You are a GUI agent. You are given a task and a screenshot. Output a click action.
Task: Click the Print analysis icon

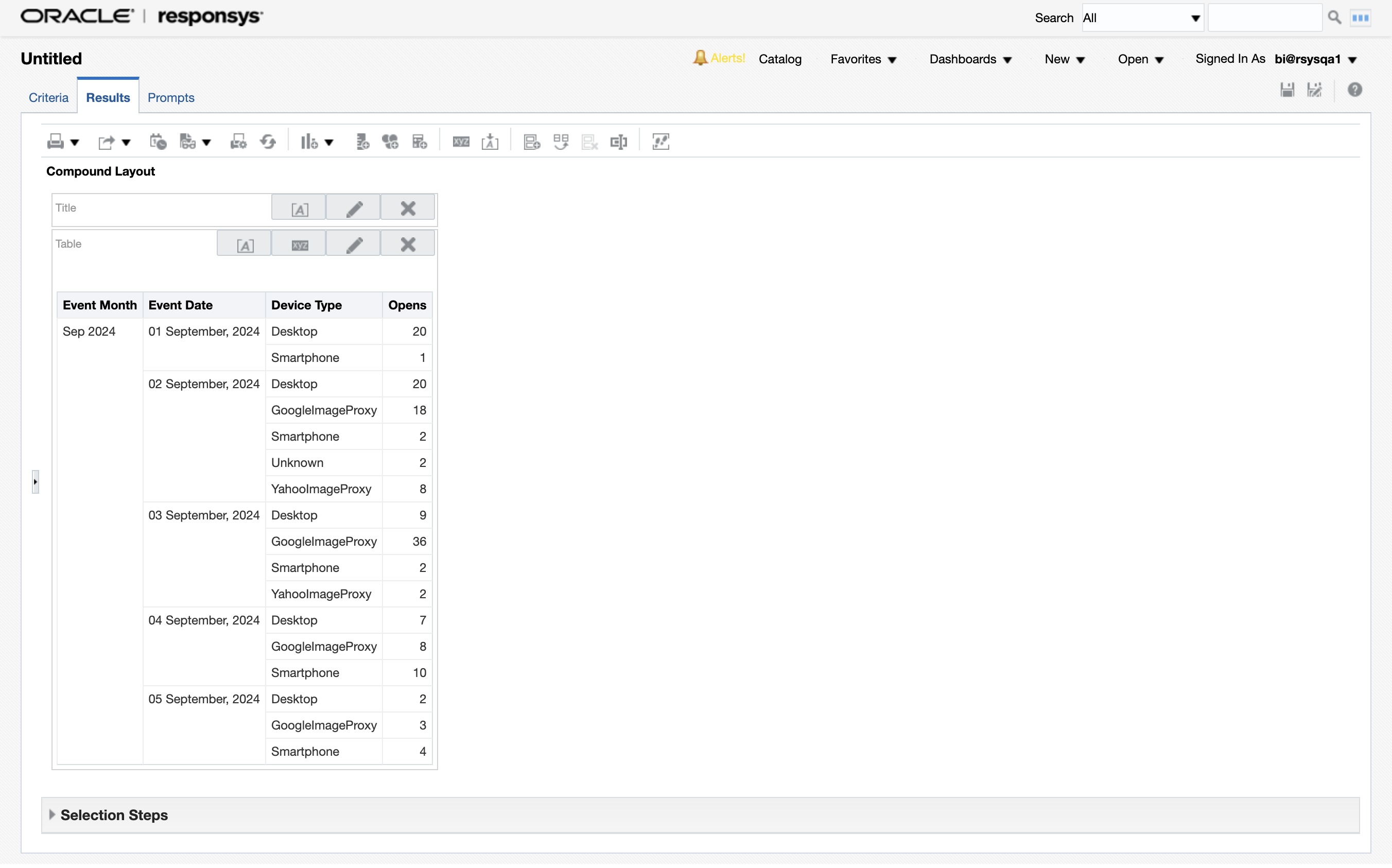coord(55,142)
